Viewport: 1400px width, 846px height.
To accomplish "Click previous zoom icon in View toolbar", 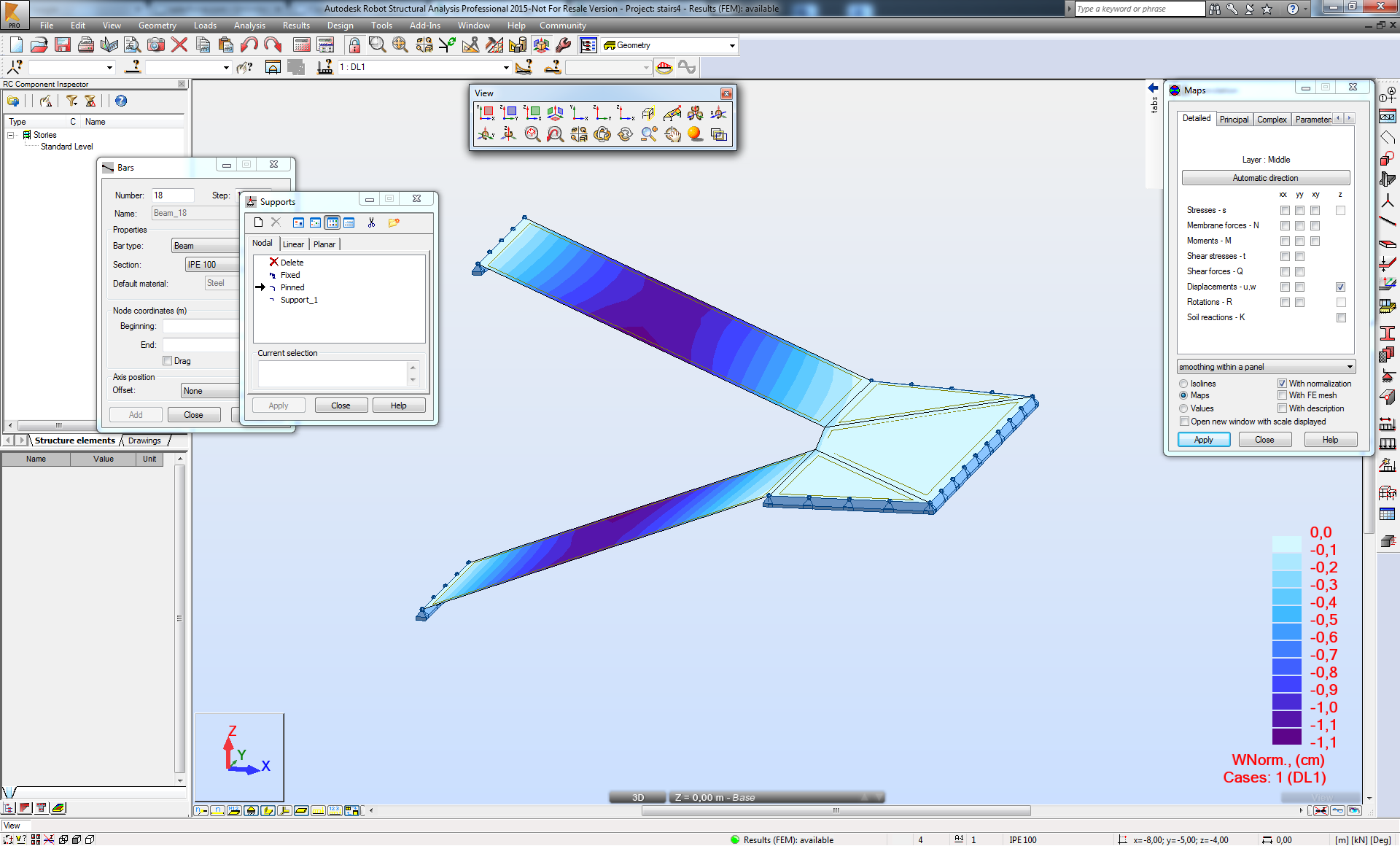I will (x=556, y=134).
